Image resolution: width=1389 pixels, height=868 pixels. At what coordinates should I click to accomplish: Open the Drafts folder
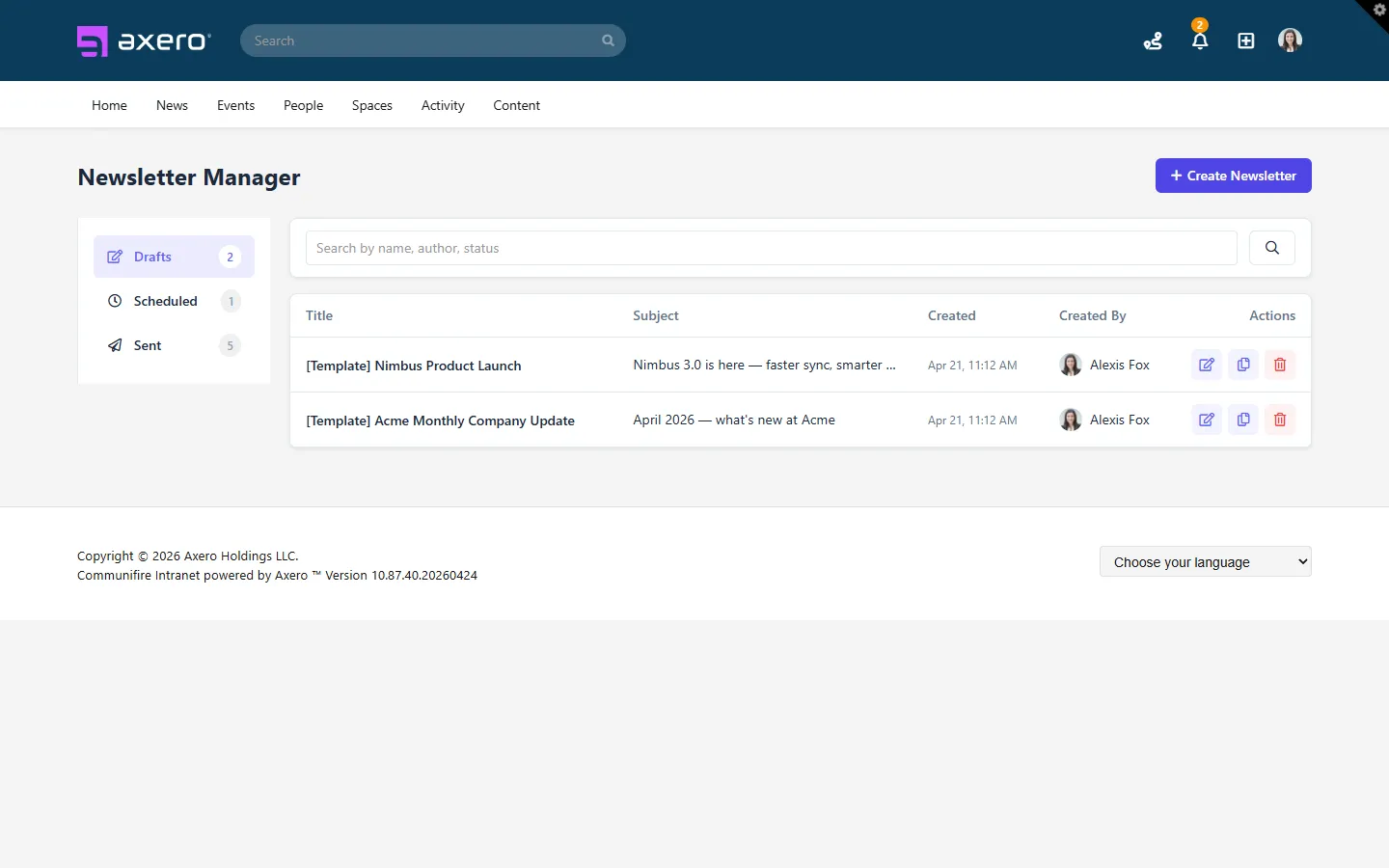(174, 257)
